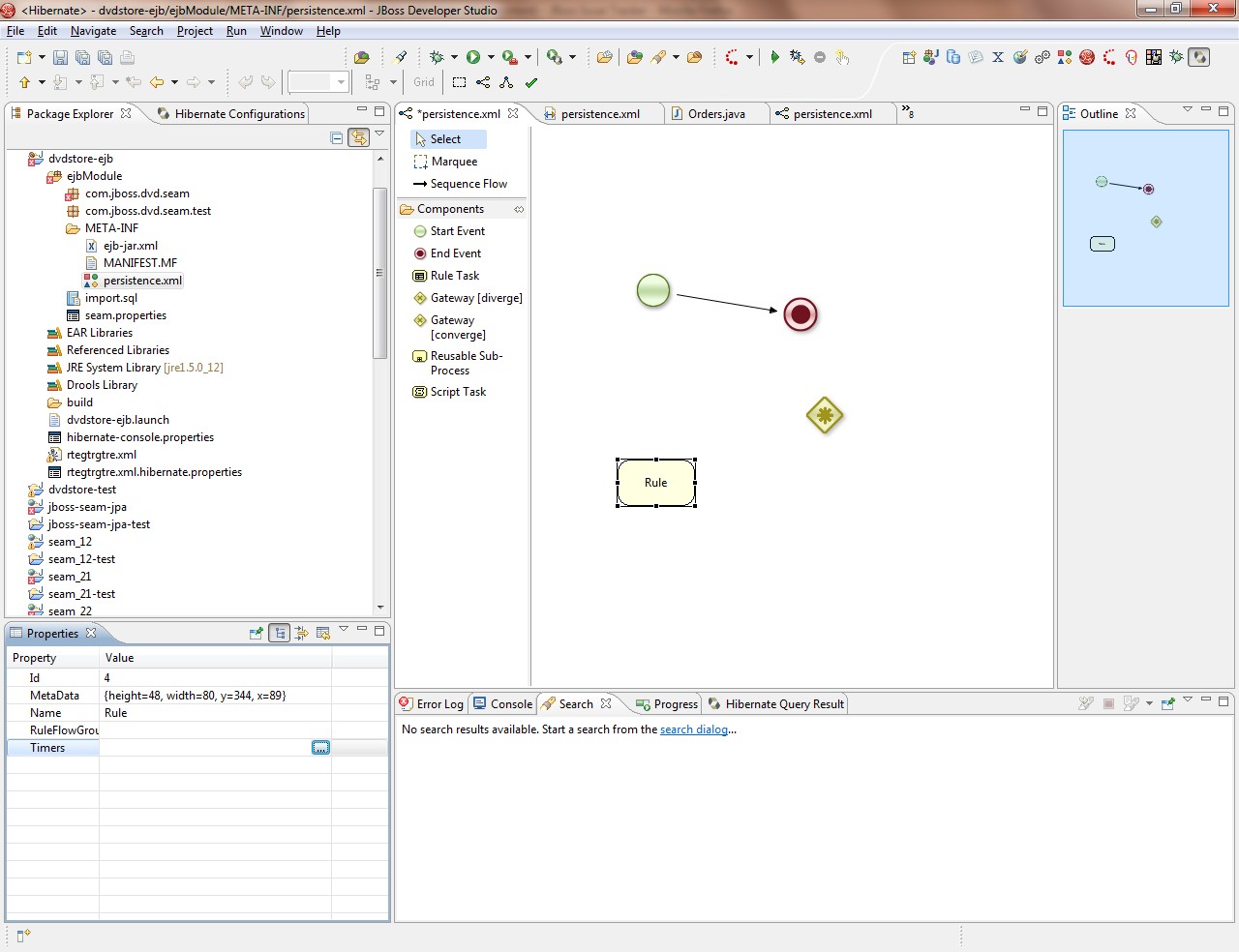This screenshot has height=952, width=1239.
Task: Choose Start Event from the Components palette
Action: [457, 231]
